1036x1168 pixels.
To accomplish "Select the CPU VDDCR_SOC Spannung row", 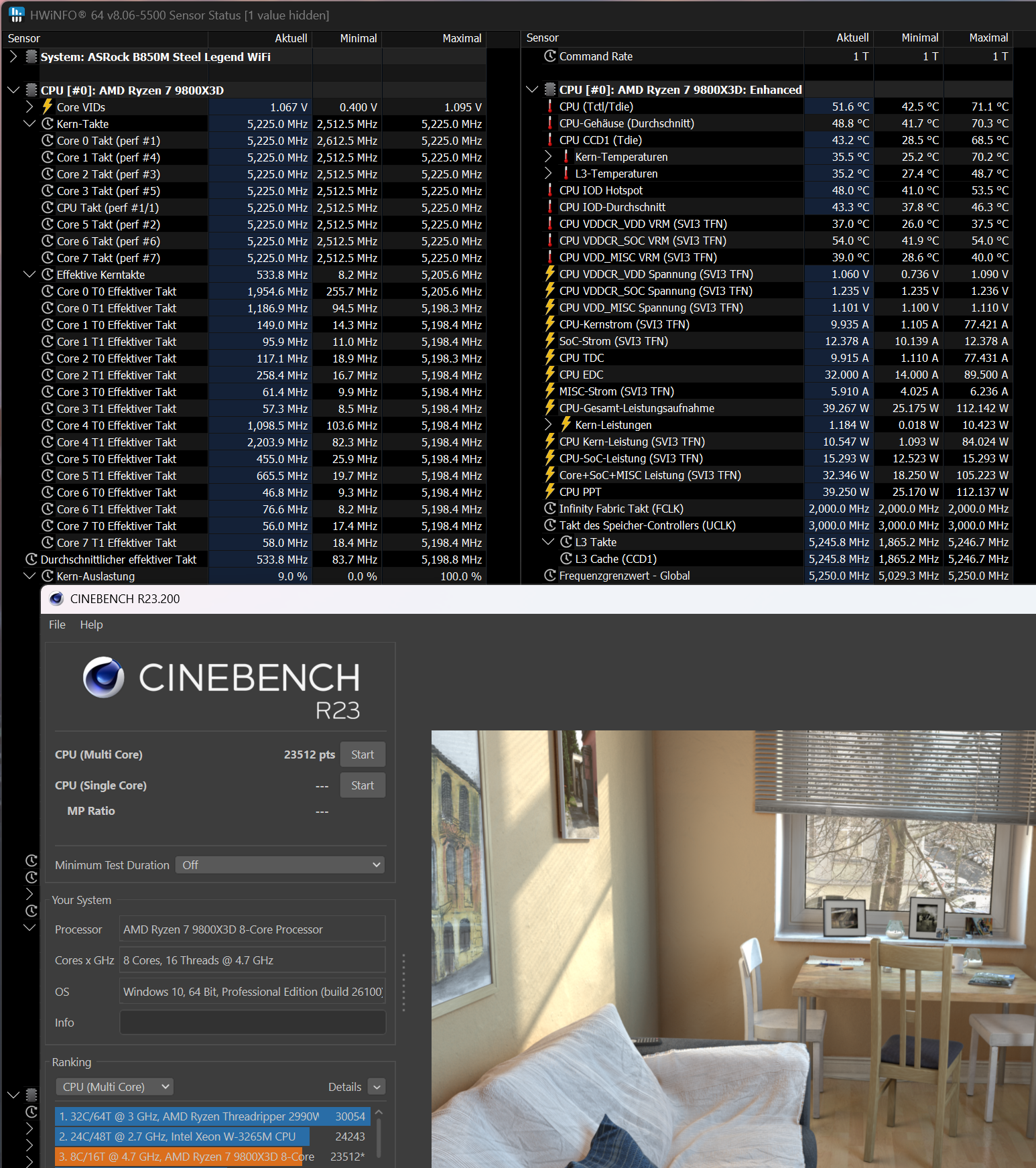I will pyautogui.click(x=767, y=290).
